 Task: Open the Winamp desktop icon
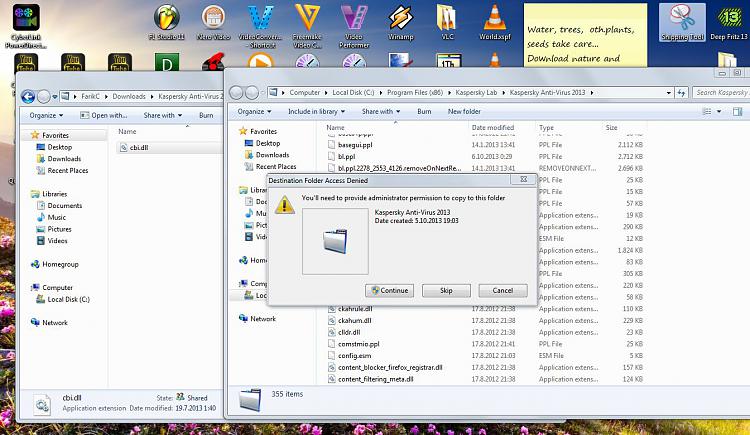(x=401, y=22)
